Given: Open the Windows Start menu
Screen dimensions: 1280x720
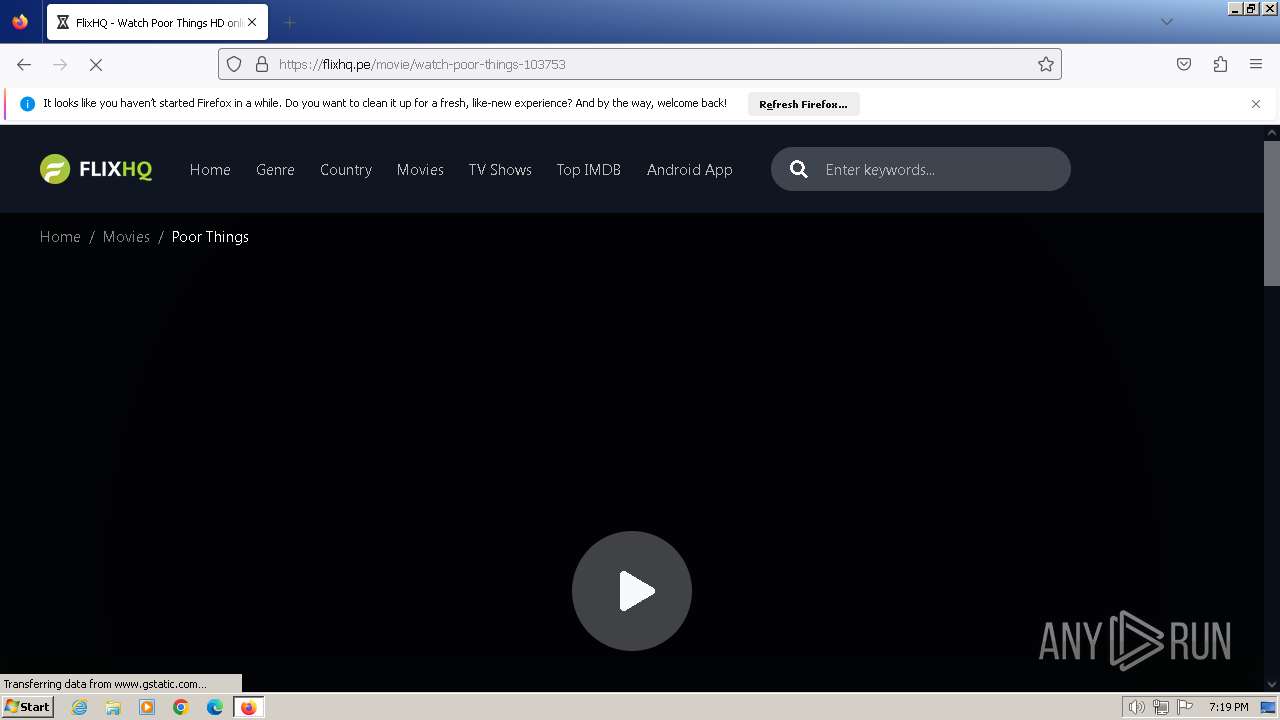Looking at the screenshot, I should coord(27,707).
